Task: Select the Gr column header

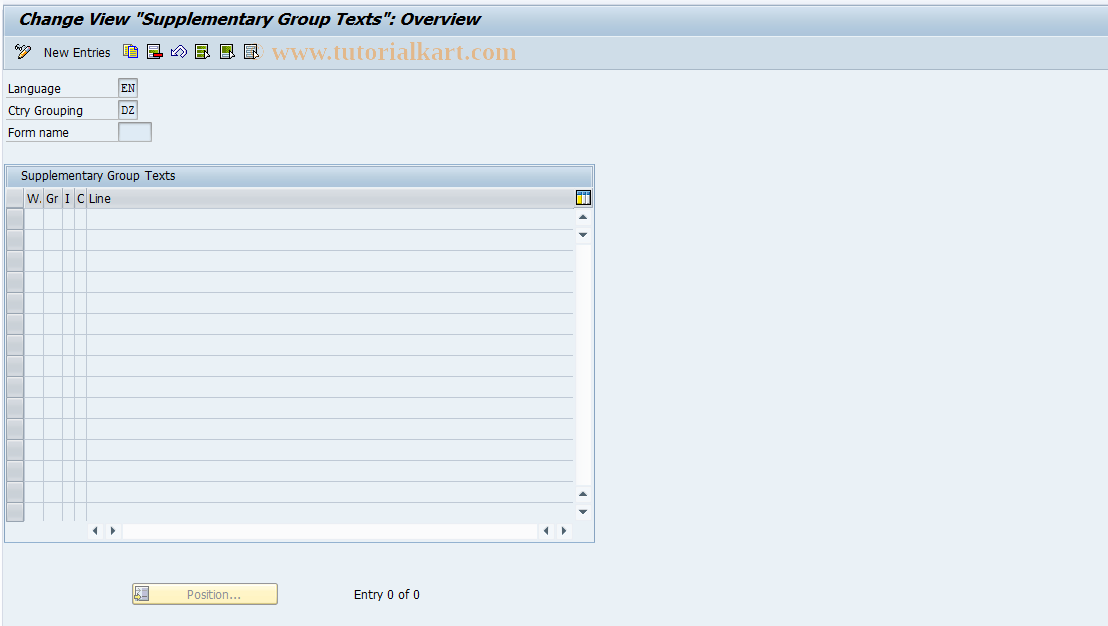Action: (53, 199)
